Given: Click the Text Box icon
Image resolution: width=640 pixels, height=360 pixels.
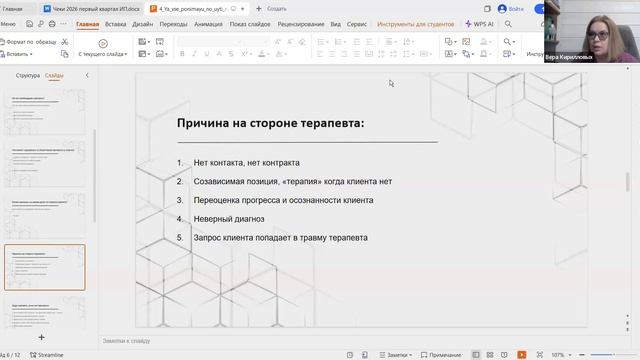Looking at the screenshot, I should point(450,54).
